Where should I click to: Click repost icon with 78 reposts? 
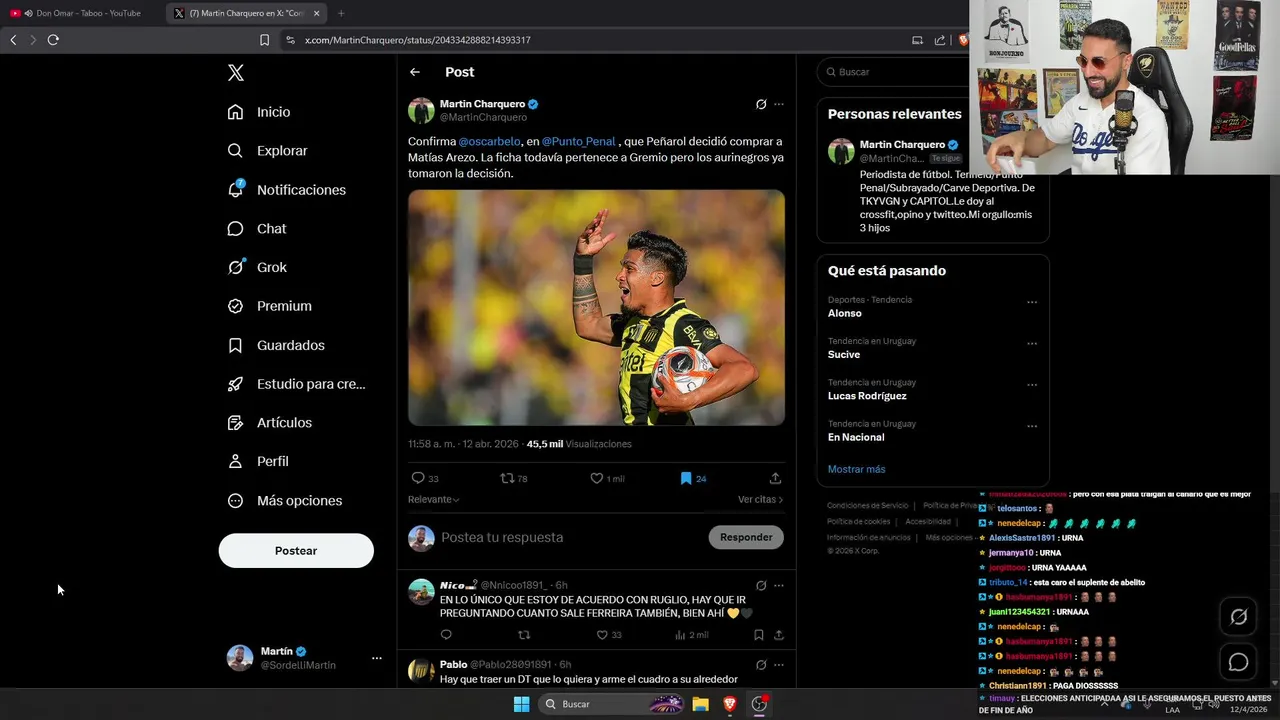click(507, 478)
